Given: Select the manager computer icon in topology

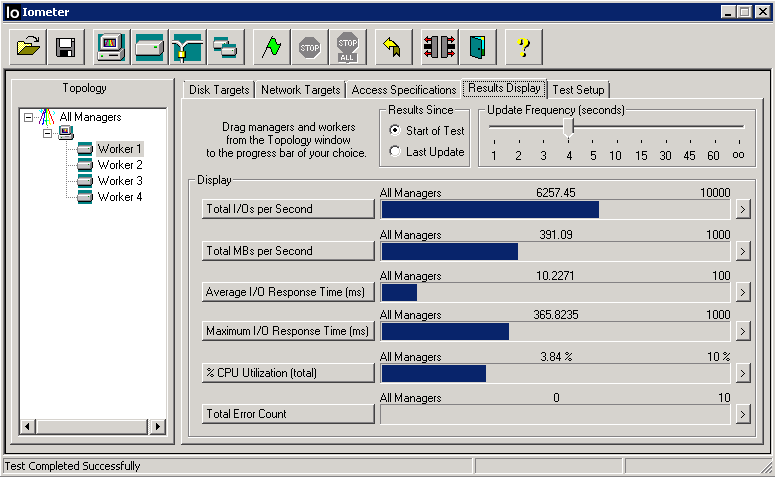Looking at the screenshot, I should (66, 132).
